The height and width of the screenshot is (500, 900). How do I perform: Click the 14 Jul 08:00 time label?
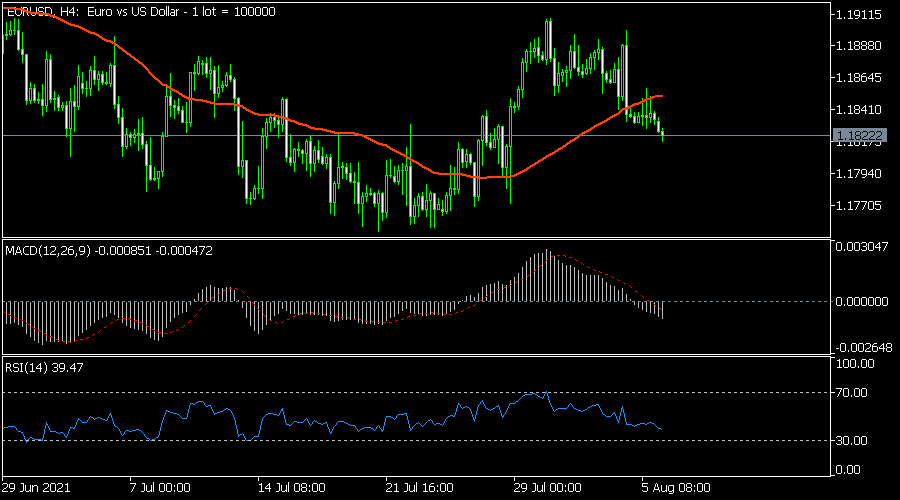[292, 488]
